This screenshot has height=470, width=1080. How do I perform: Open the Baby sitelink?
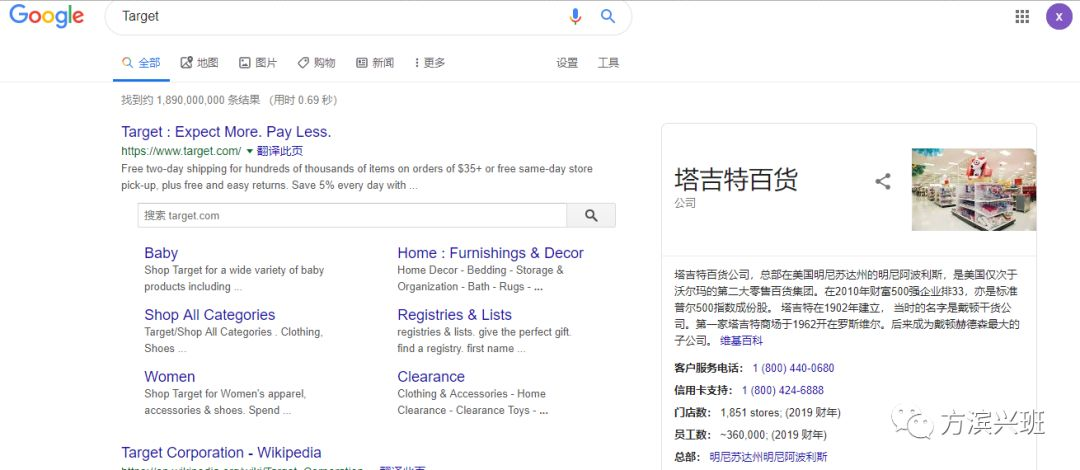pos(161,253)
